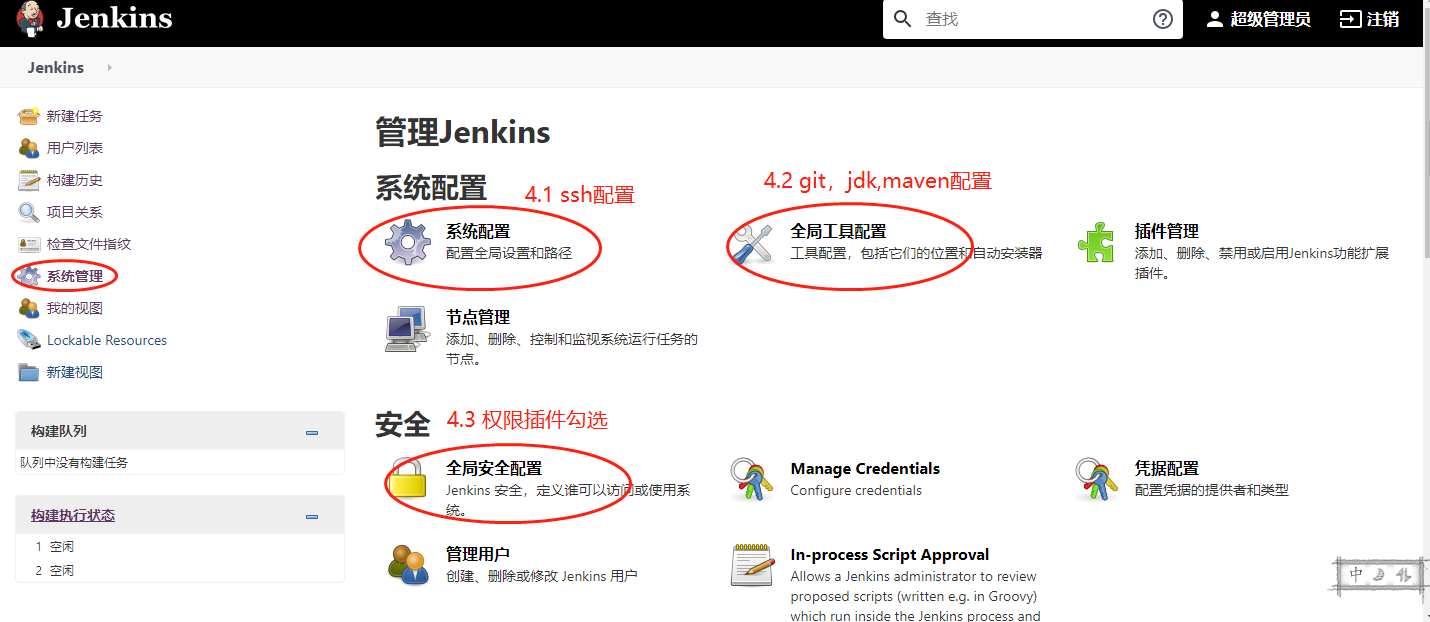Screen dimensions: 1430x622
Task: Open 全局安全配置 via the padlock icon
Action: point(412,479)
